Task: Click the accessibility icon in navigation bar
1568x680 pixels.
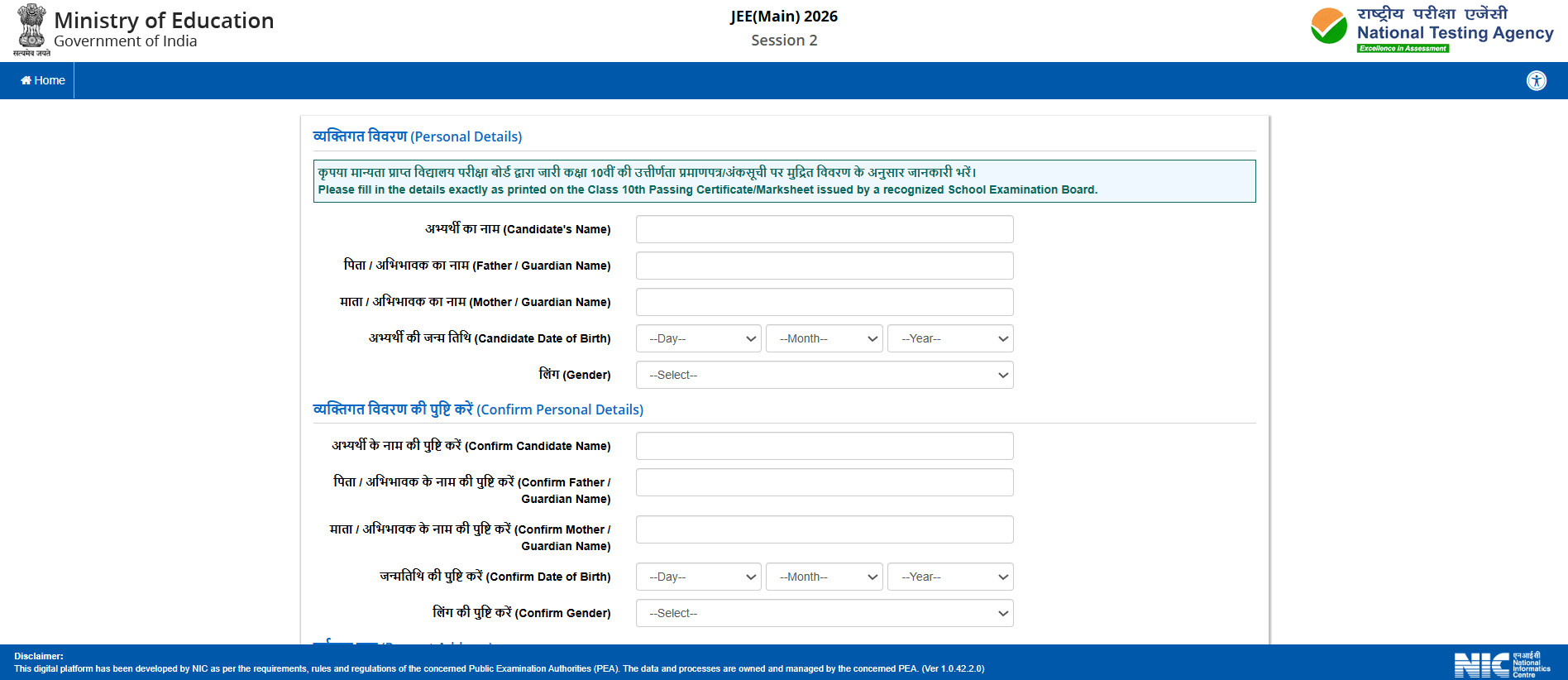Action: (1536, 80)
